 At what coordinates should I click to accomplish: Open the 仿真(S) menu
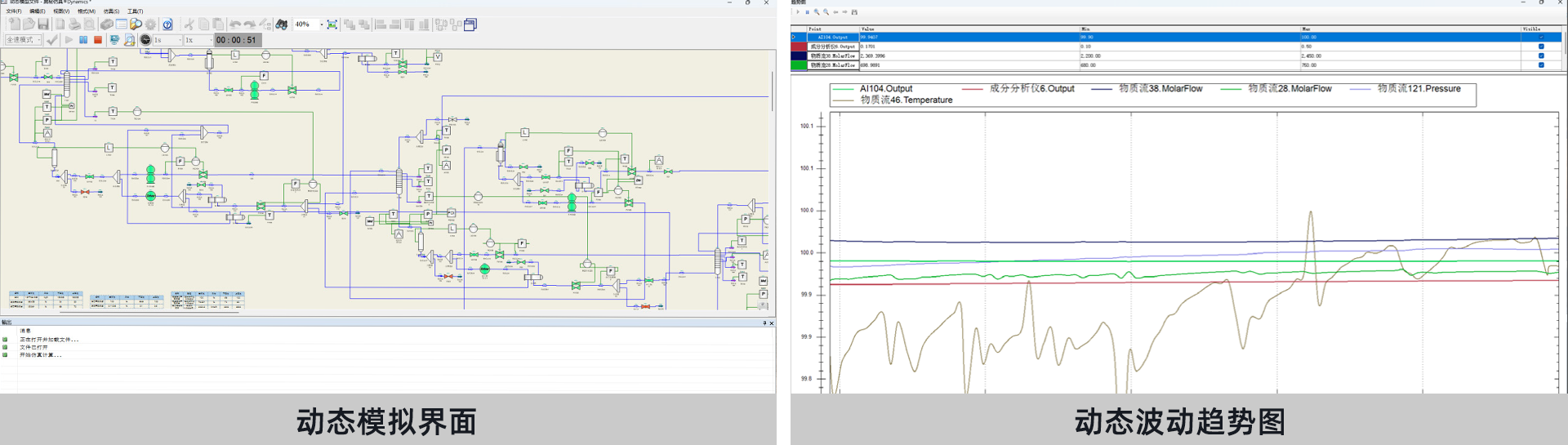[x=111, y=11]
